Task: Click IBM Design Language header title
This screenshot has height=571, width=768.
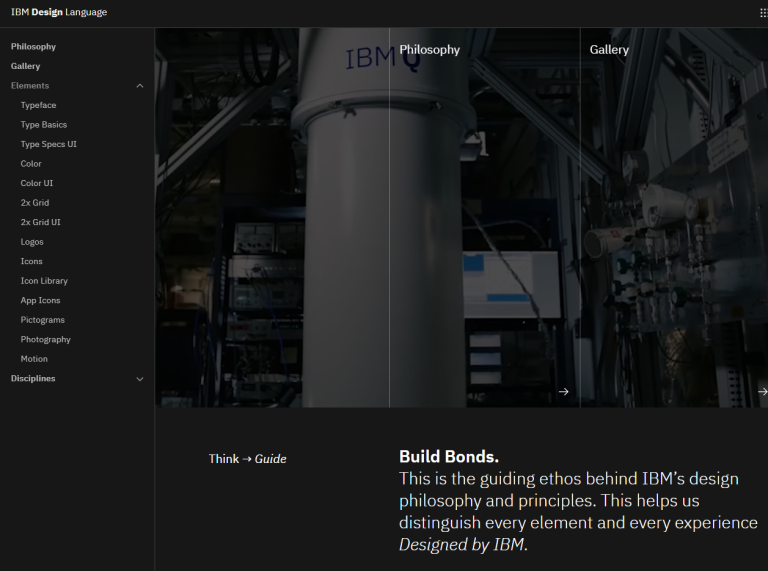Action: click(x=59, y=12)
